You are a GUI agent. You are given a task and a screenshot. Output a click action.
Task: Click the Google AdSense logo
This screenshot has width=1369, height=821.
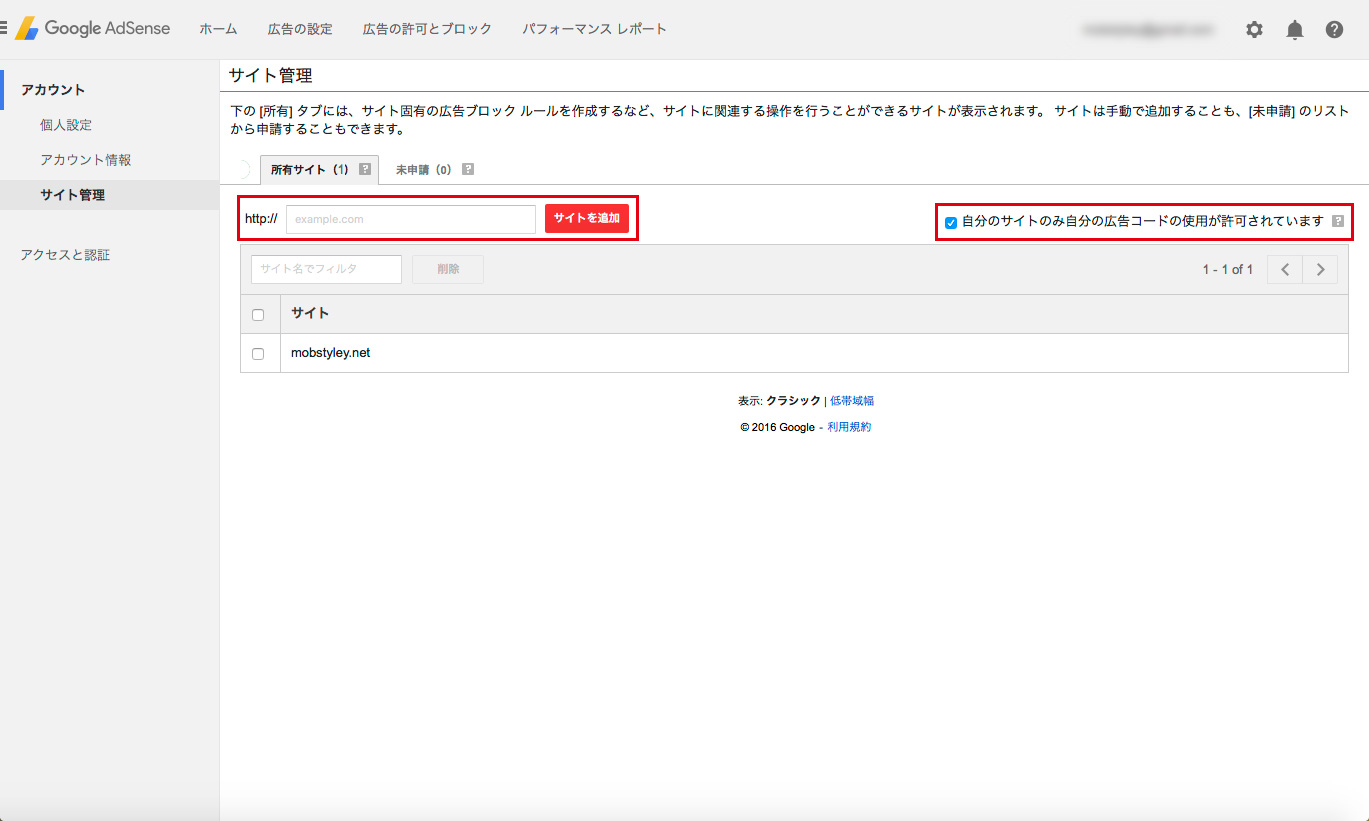[92, 29]
